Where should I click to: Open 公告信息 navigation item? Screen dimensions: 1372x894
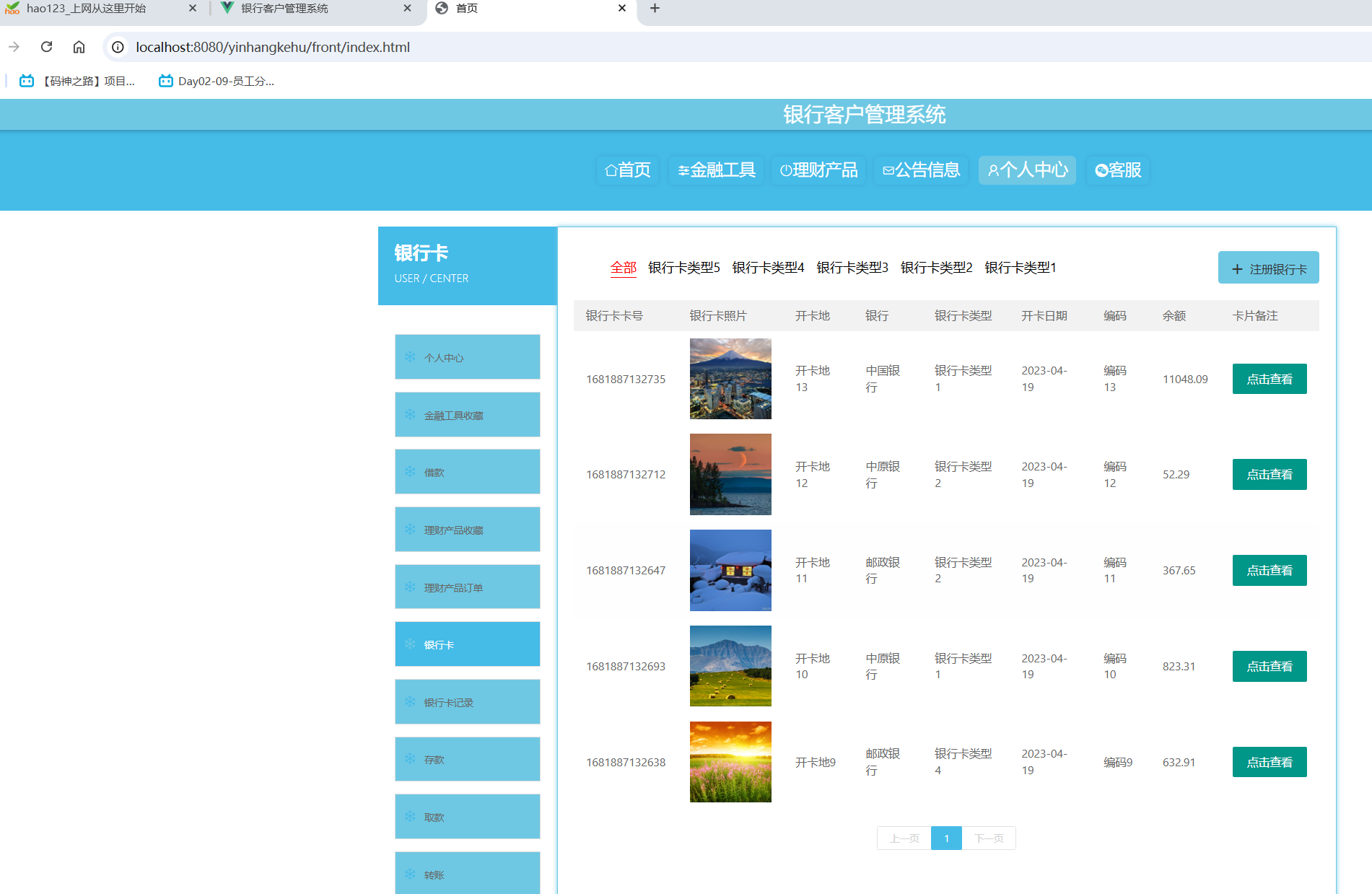point(921,170)
